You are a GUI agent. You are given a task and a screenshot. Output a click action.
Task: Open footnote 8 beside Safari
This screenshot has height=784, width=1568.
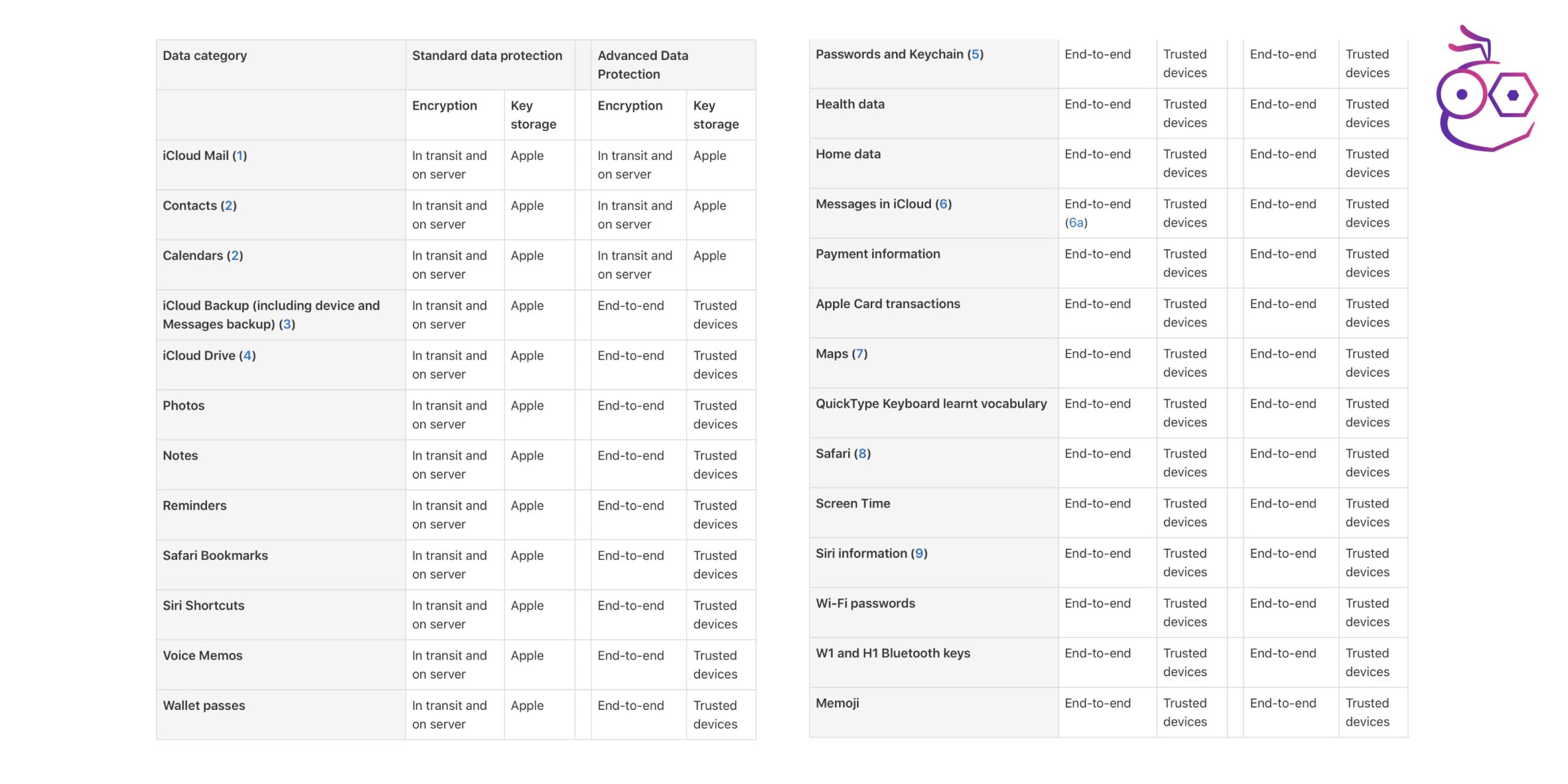click(862, 453)
